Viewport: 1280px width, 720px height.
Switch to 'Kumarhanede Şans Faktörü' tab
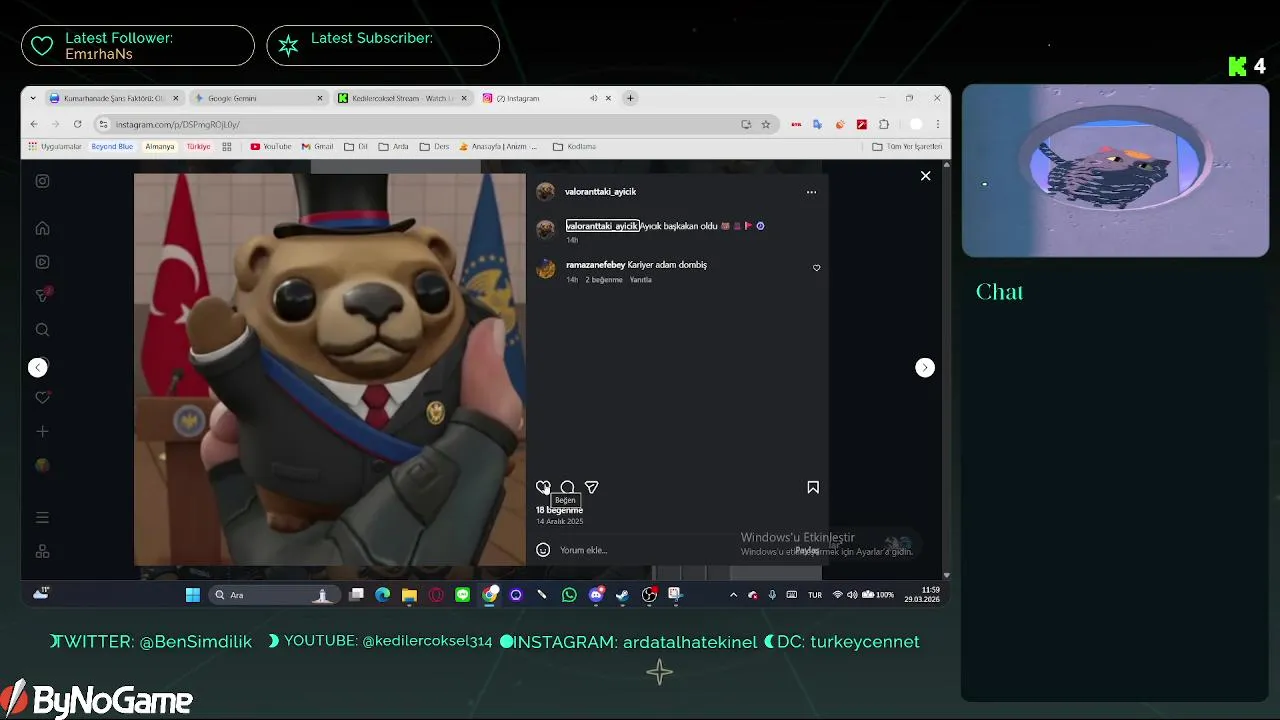113,98
